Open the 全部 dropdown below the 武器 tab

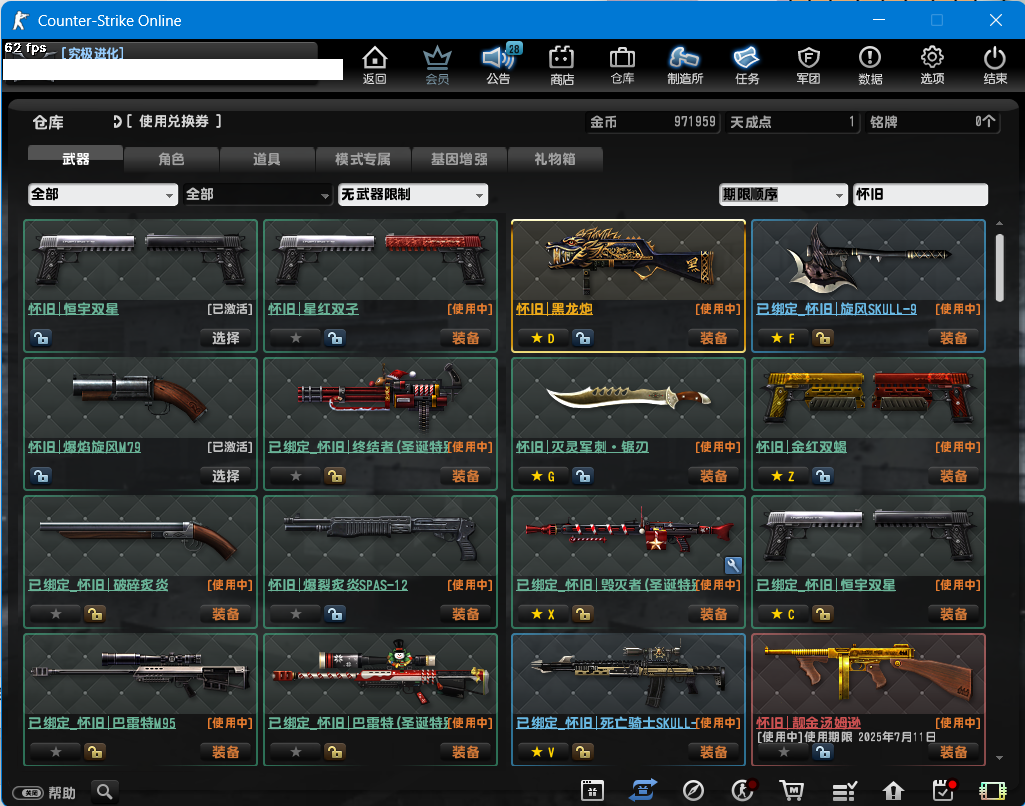click(103, 194)
